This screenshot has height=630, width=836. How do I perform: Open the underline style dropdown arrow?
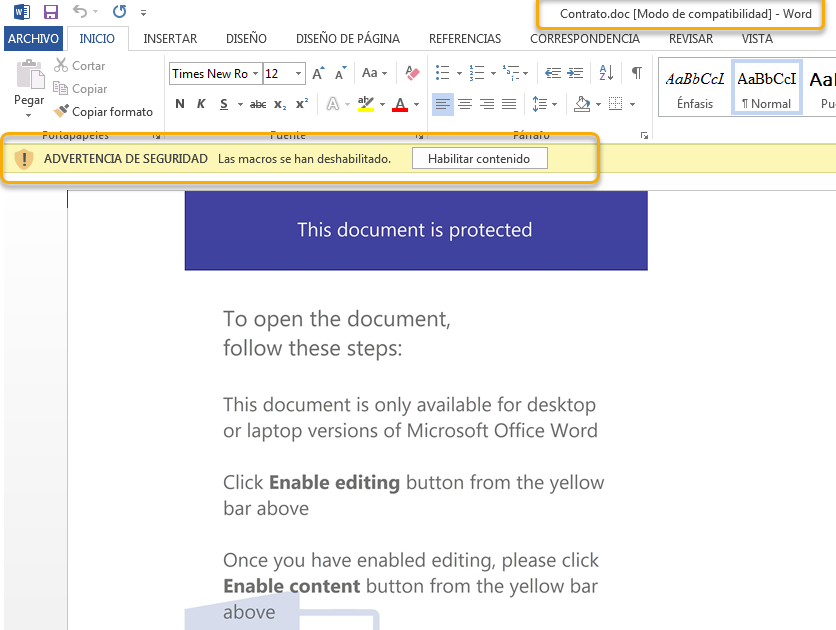[x=240, y=104]
